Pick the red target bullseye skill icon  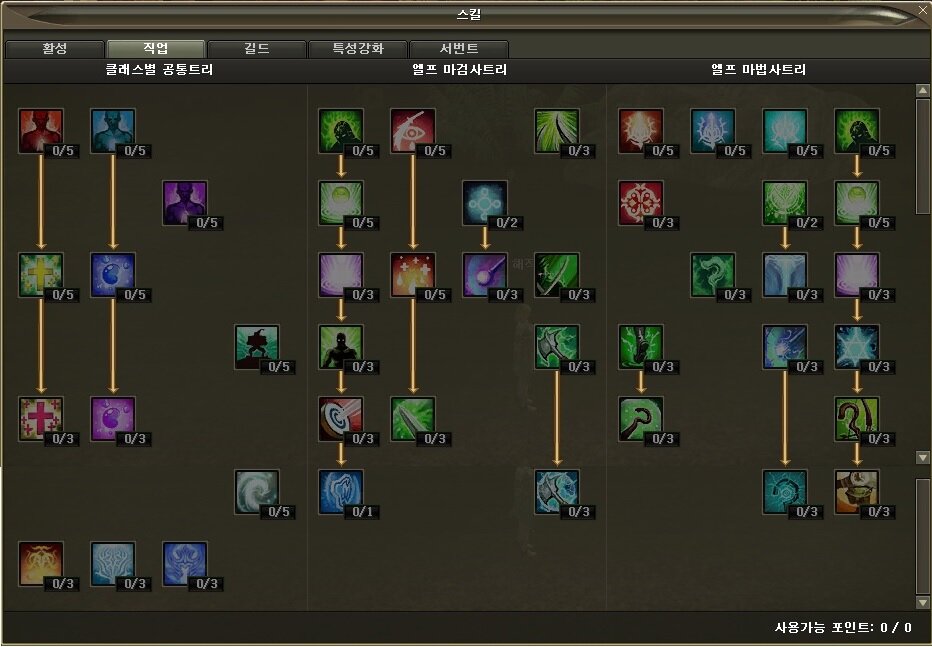pyautogui.click(x=341, y=419)
